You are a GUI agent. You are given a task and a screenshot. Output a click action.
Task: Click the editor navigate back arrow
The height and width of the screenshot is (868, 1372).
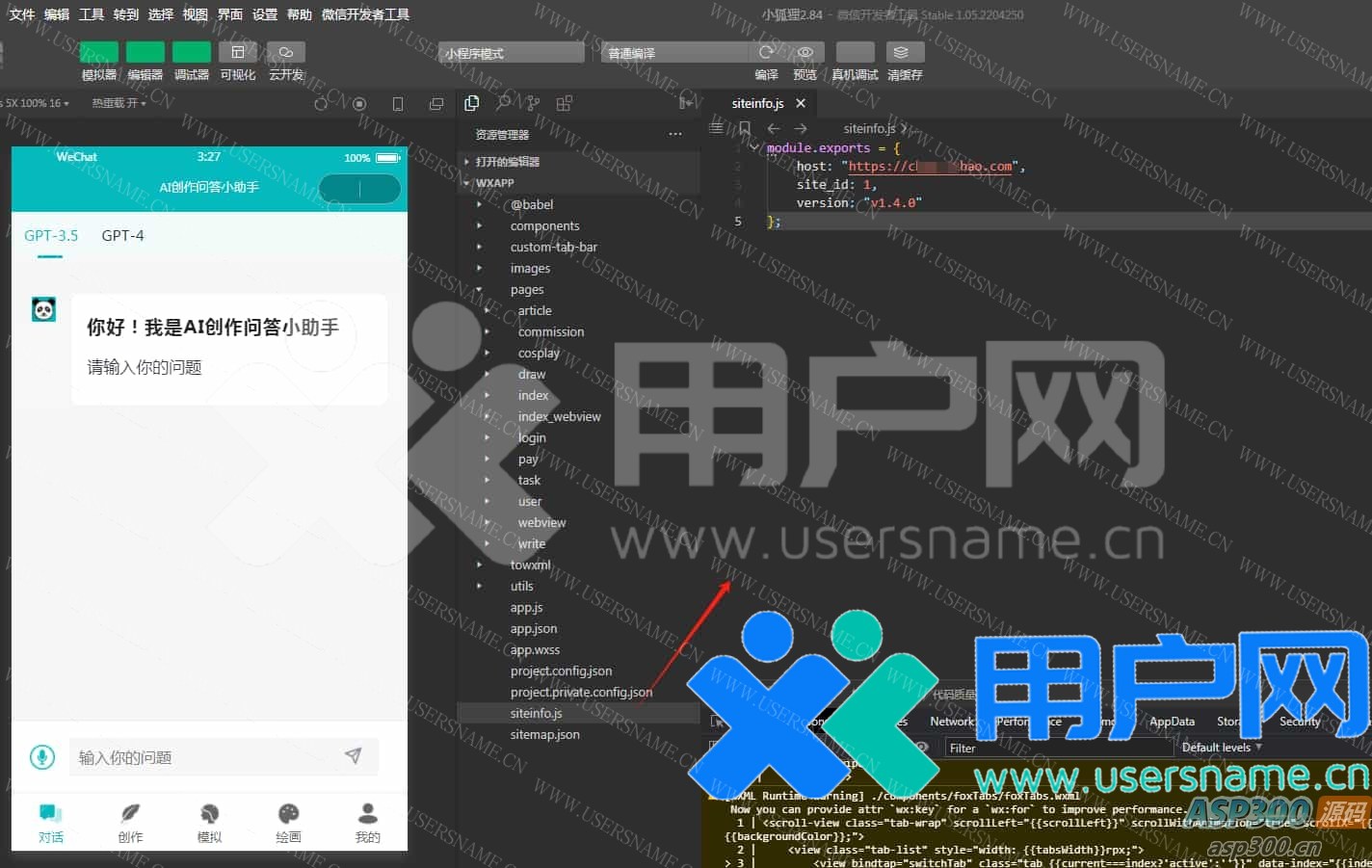773,128
